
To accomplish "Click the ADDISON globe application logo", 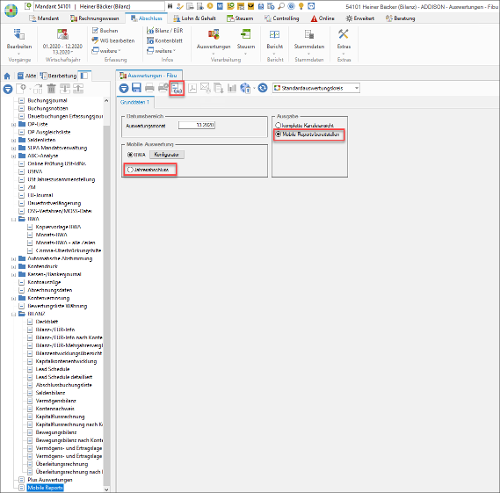I will 11,10.
